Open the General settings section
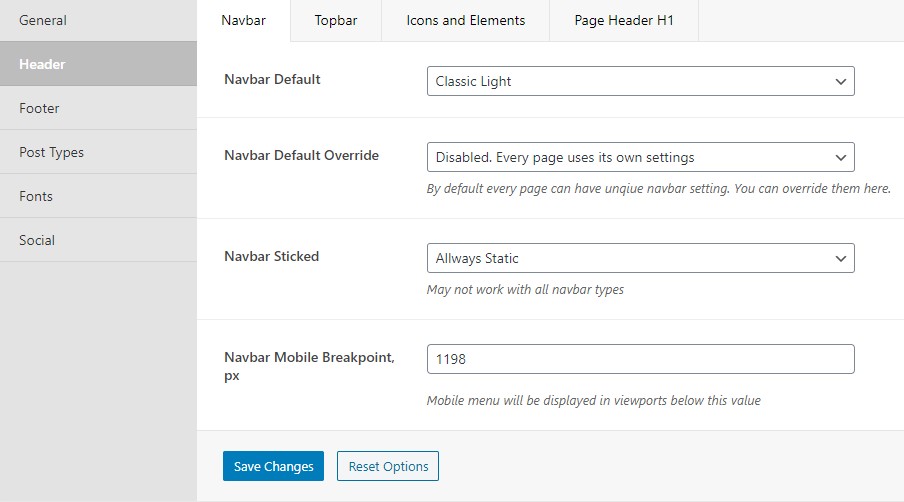 (x=98, y=20)
